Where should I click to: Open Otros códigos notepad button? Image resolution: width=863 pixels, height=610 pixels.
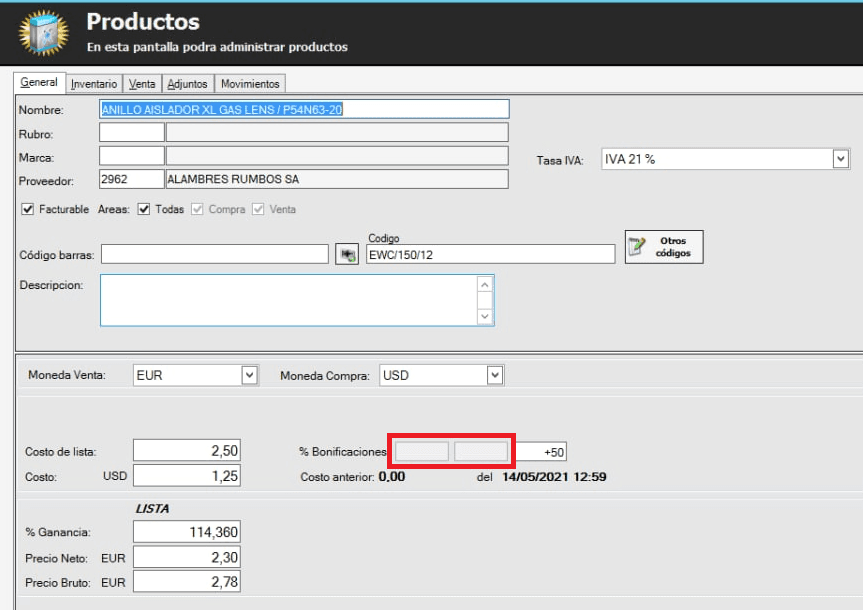click(664, 247)
